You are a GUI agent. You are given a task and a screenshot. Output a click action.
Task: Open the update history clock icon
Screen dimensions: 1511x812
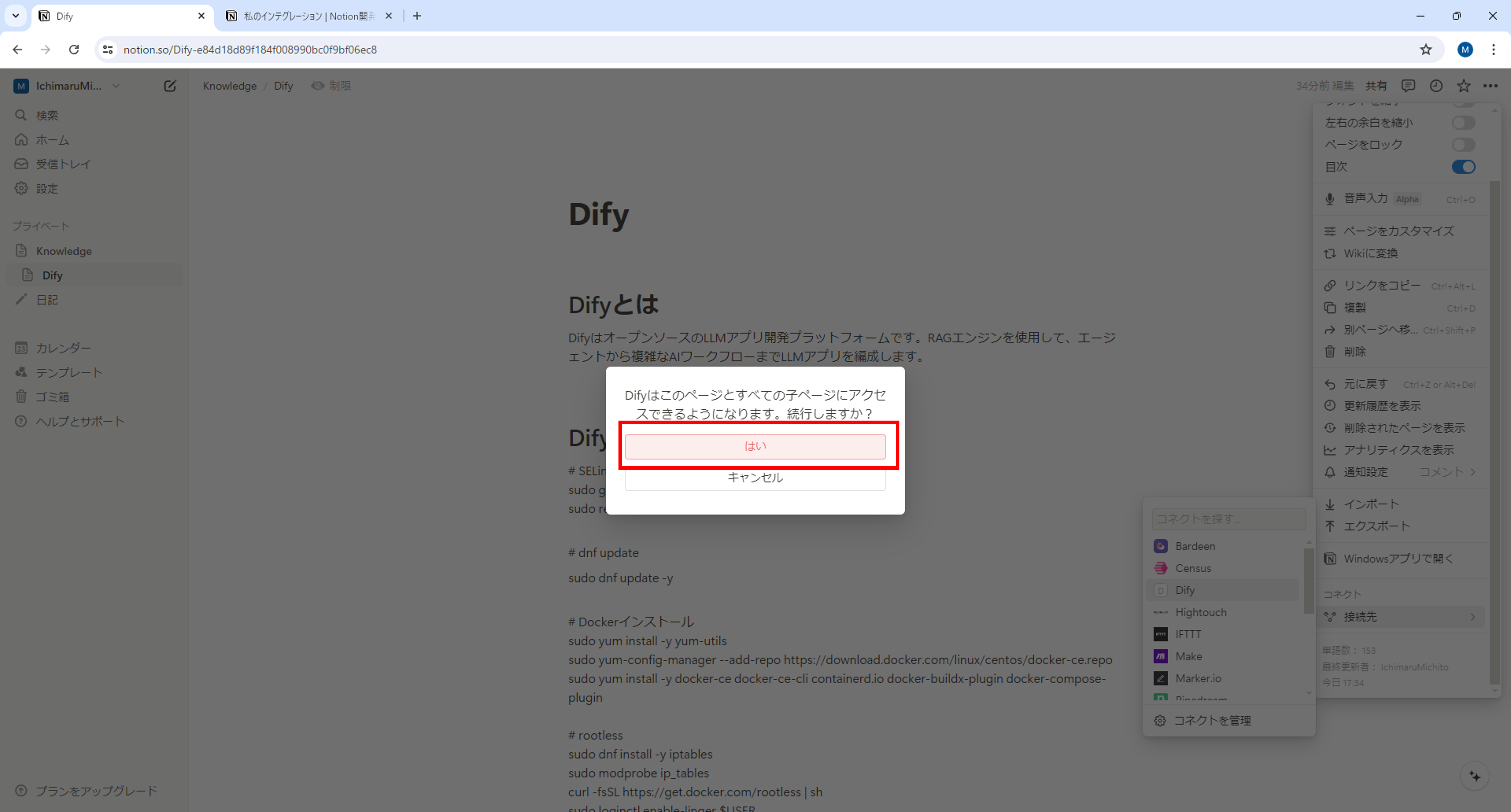click(x=1435, y=86)
